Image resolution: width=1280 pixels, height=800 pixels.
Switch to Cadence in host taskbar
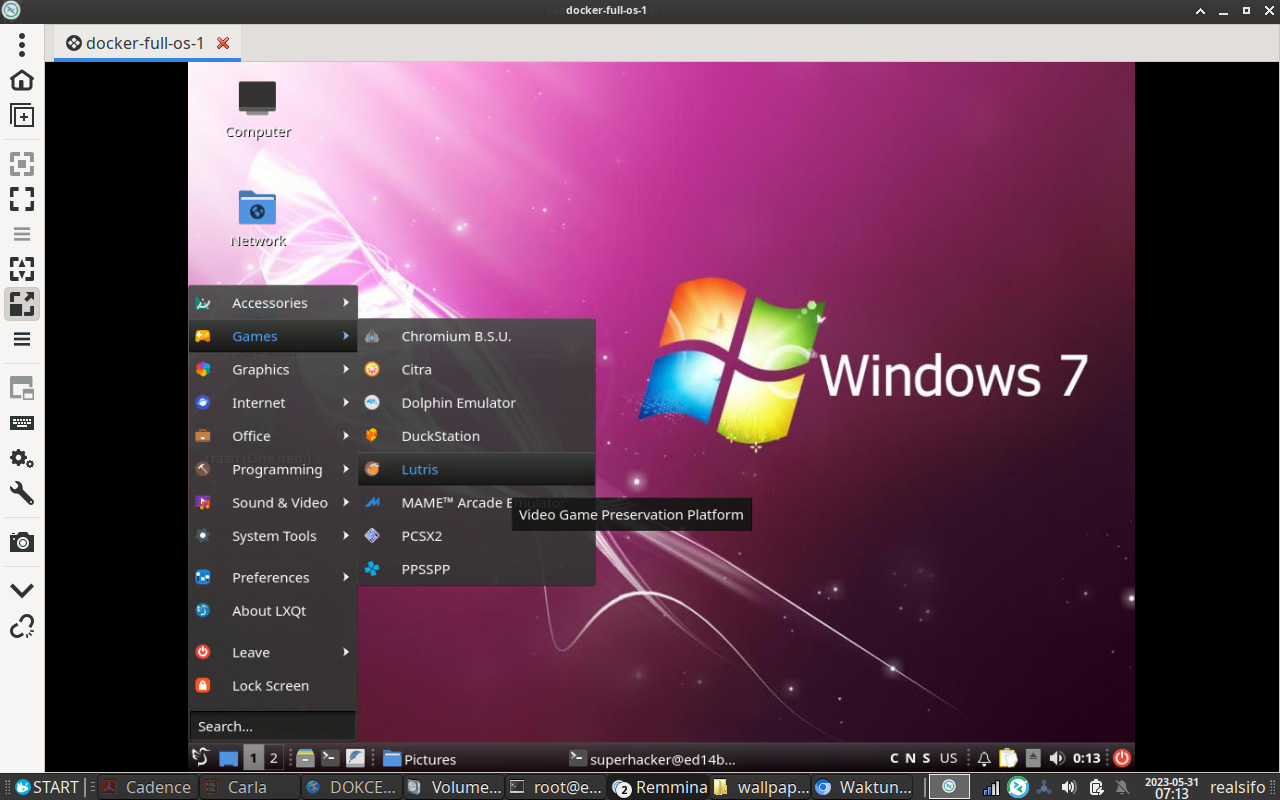[148, 787]
